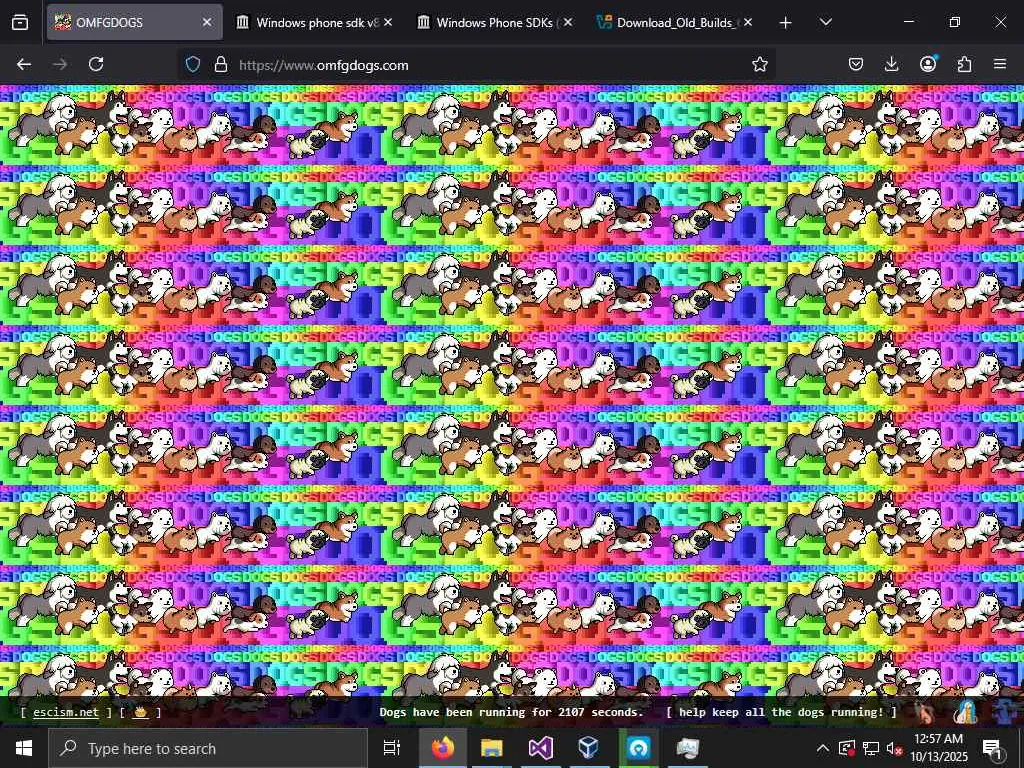1024x768 pixels.
Task: Open Firefox account menu
Action: tap(928, 64)
